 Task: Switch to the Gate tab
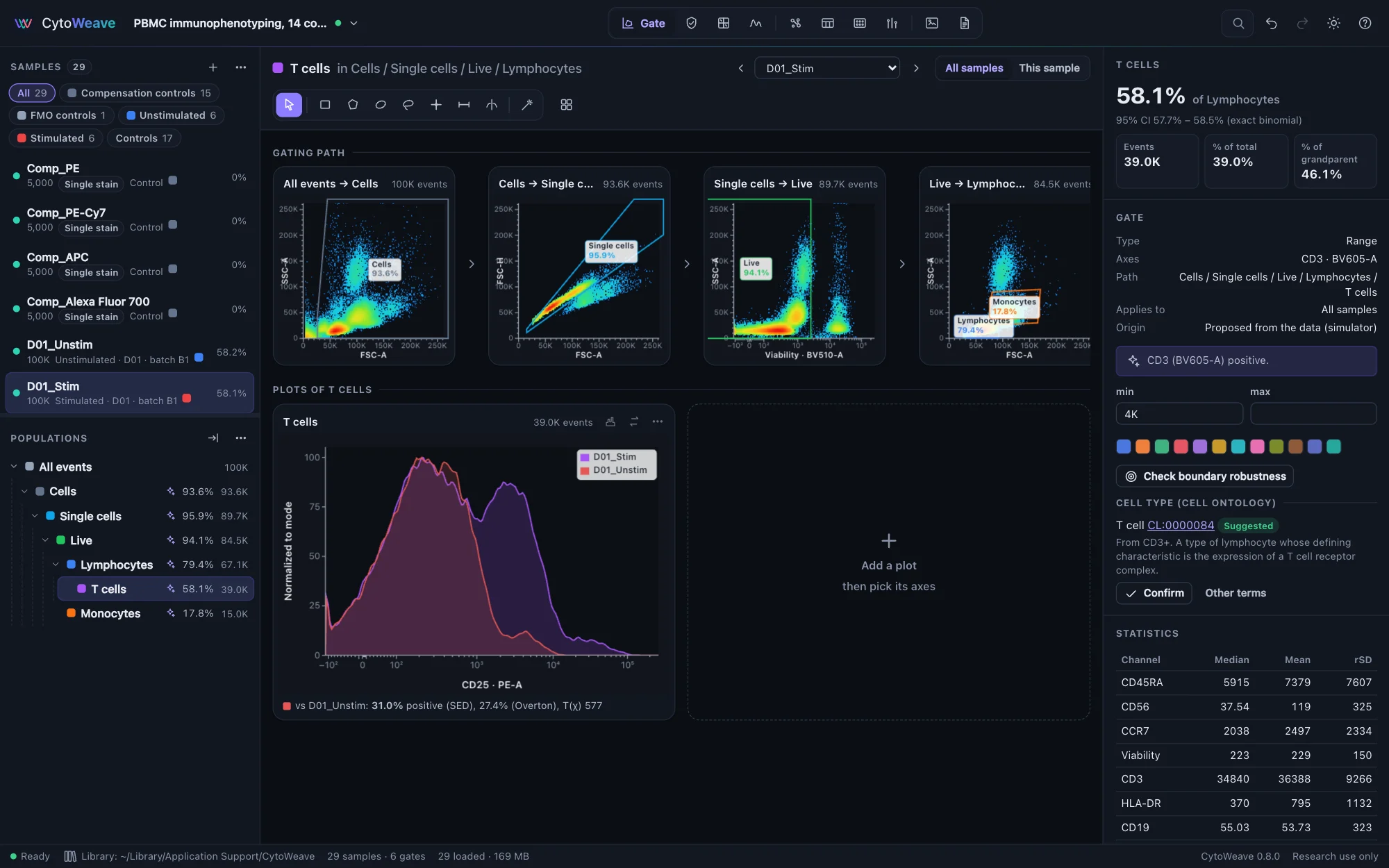point(643,23)
